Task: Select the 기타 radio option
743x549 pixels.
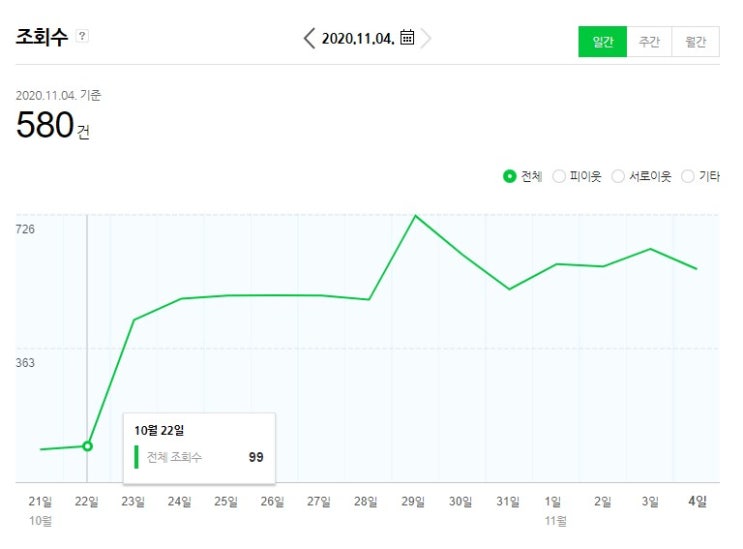Action: pos(688,176)
